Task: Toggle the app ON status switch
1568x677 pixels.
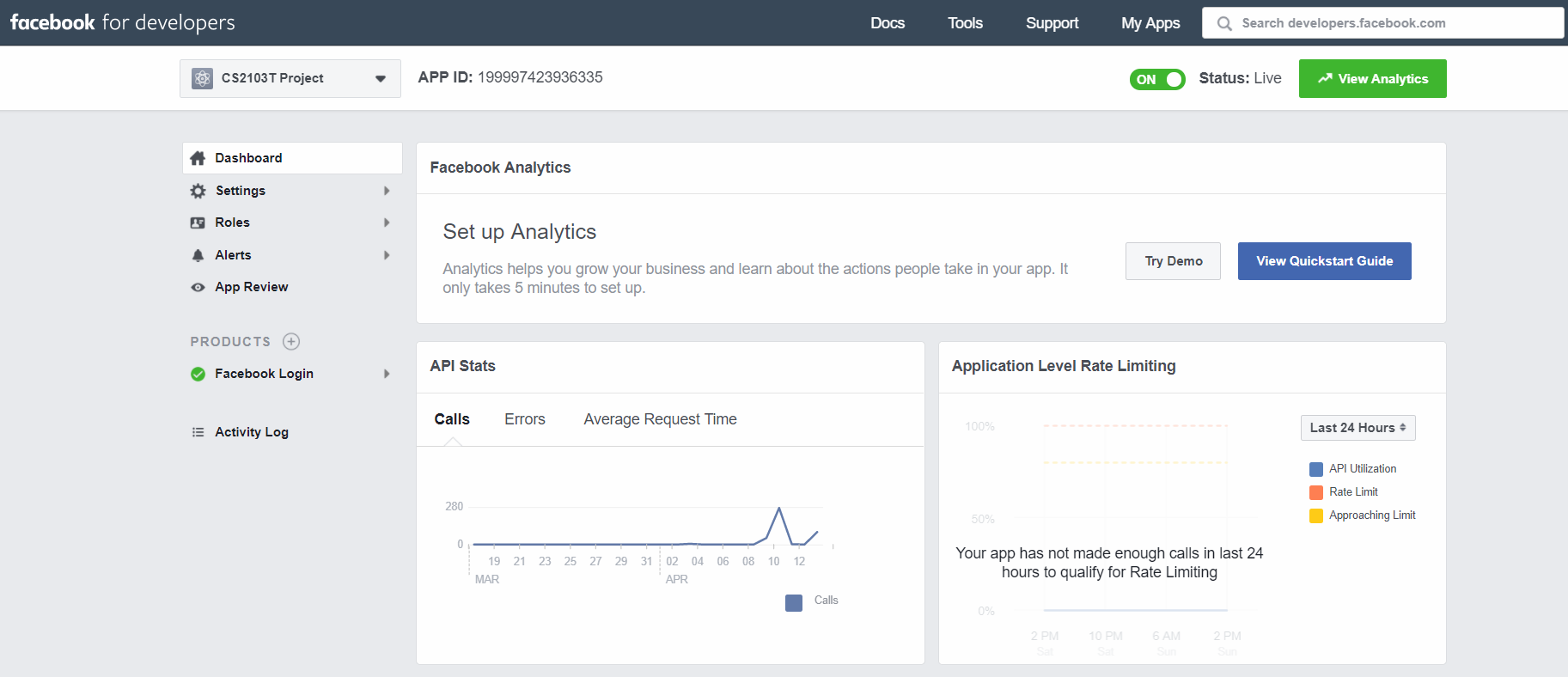Action: point(1157,79)
